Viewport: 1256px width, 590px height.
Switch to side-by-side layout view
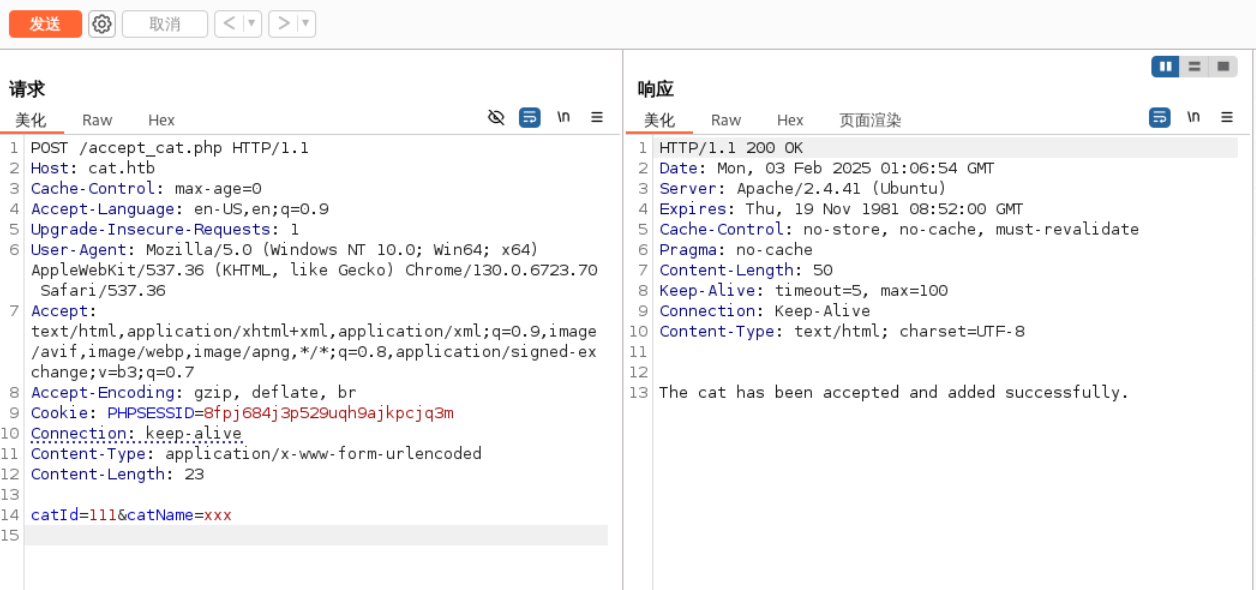click(x=1165, y=67)
